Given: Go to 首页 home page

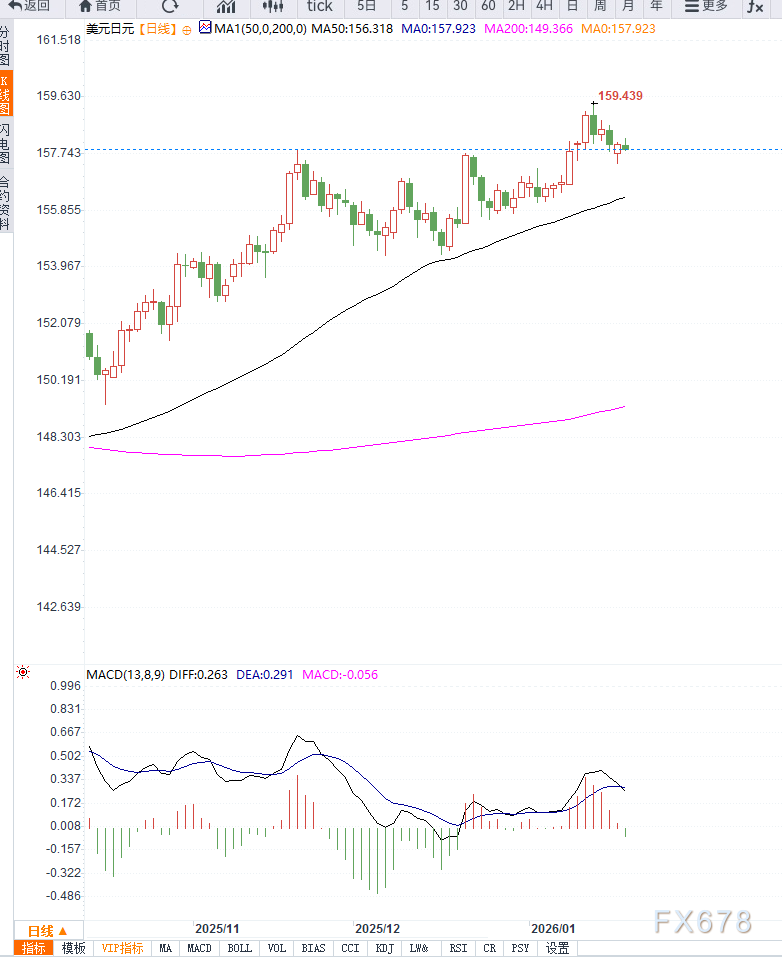Looking at the screenshot, I should pyautogui.click(x=98, y=6).
